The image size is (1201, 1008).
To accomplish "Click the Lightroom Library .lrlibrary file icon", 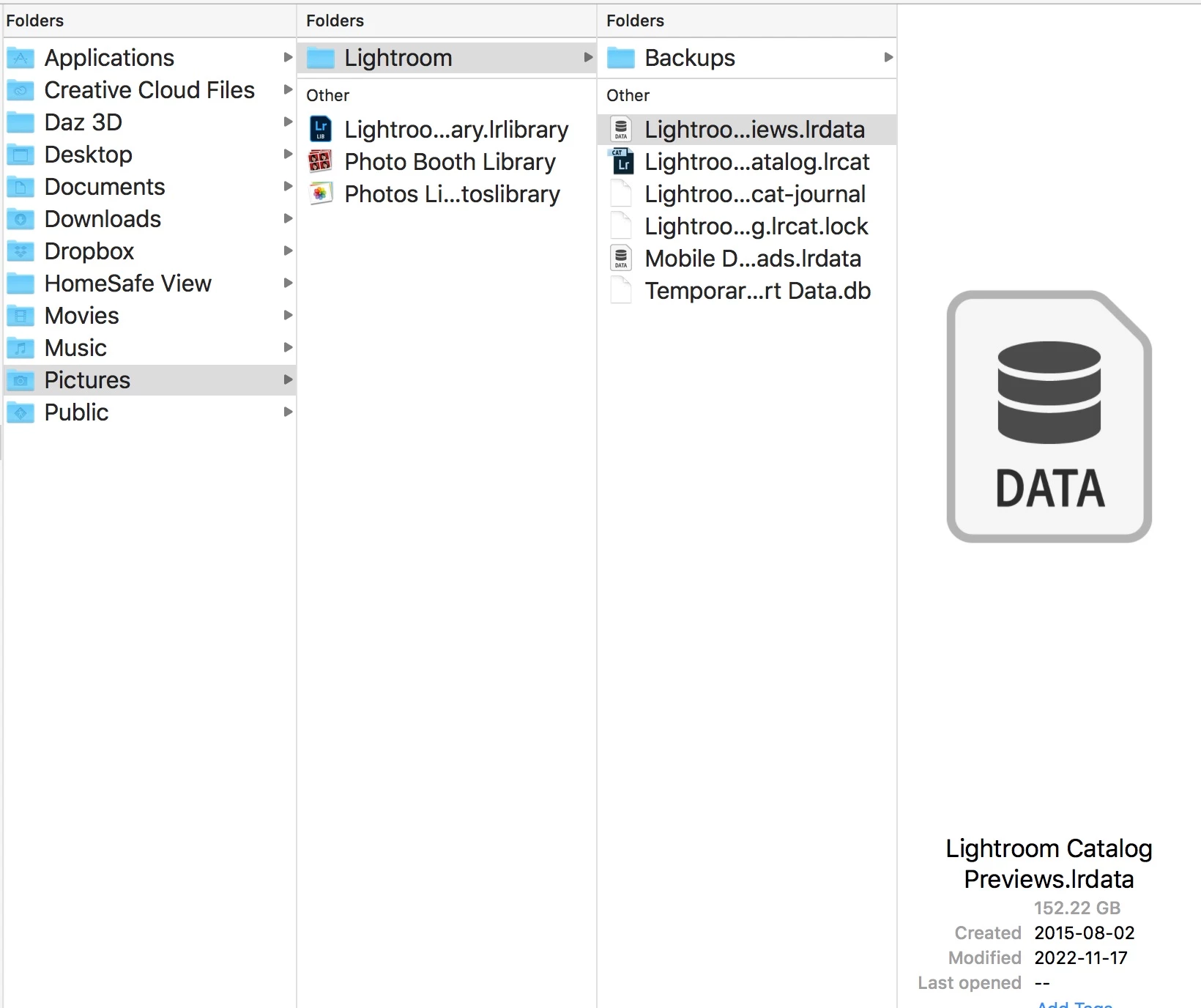I will pos(321,130).
